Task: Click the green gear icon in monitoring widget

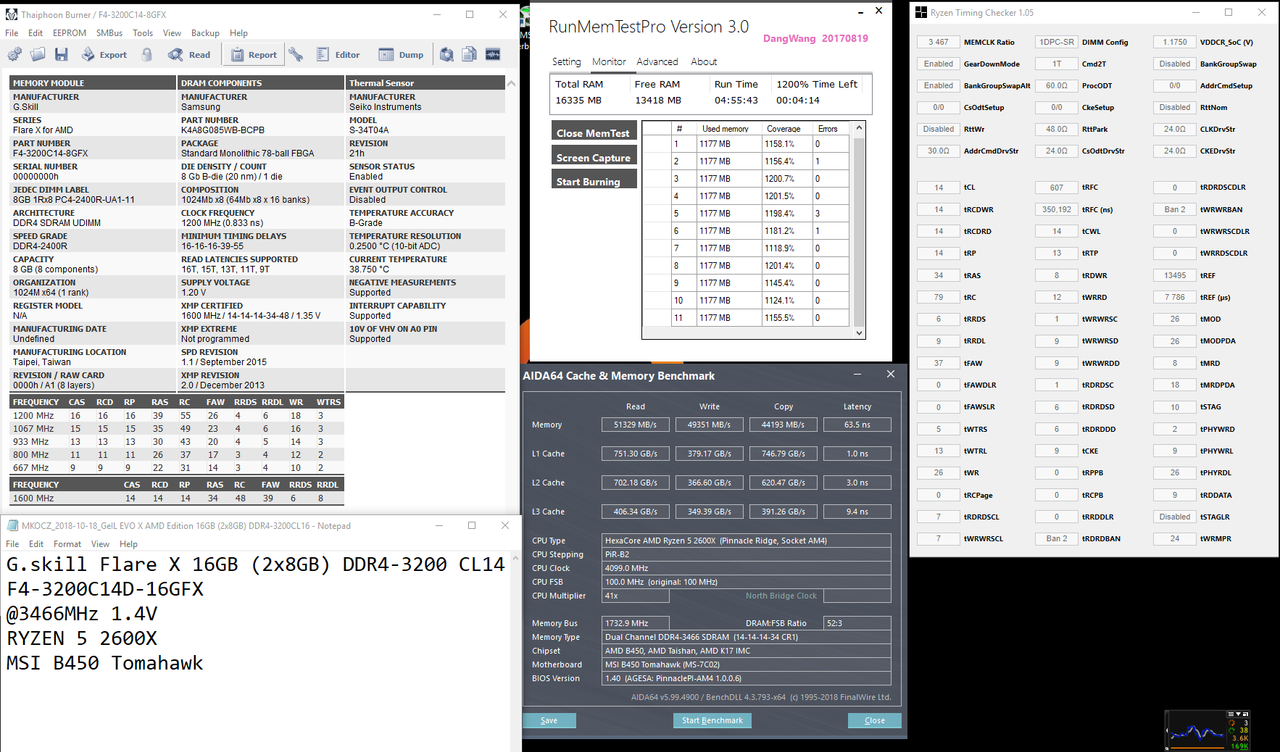Action: 1232,731
